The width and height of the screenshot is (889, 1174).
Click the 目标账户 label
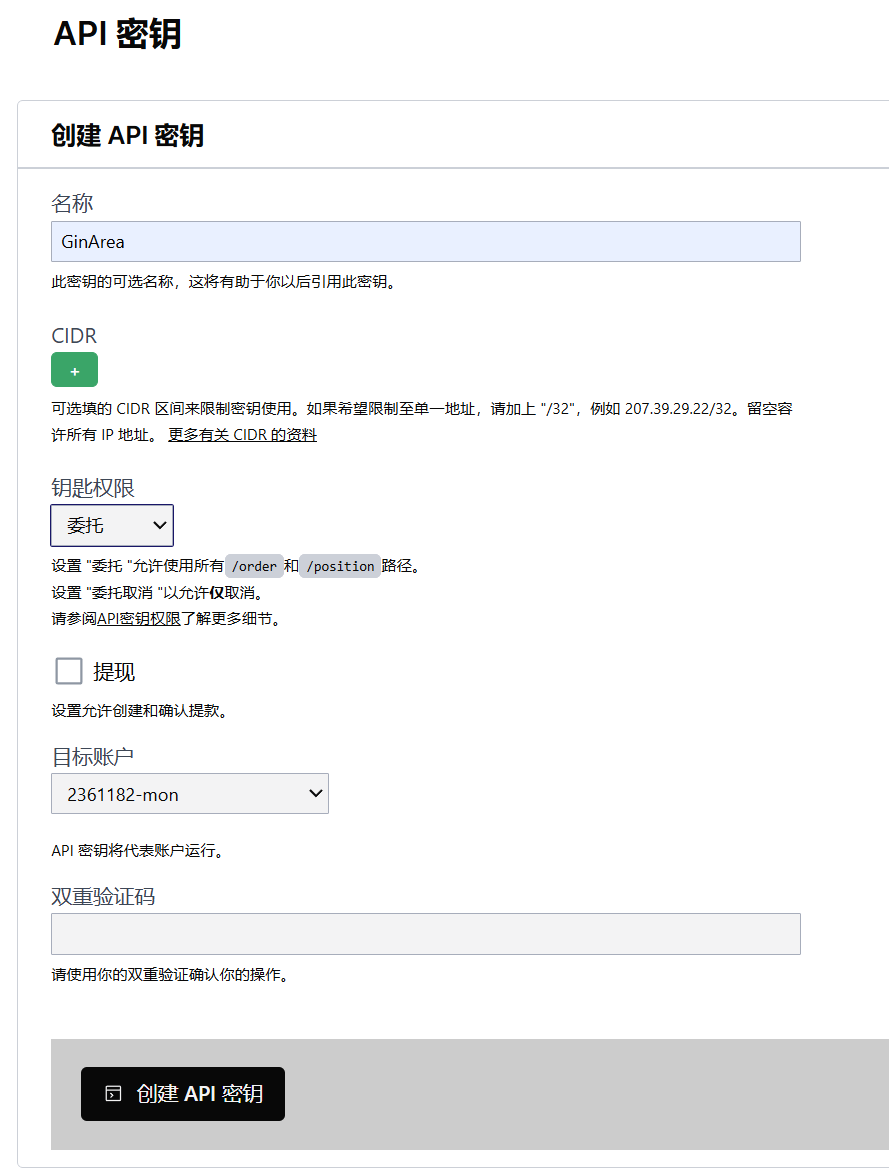tap(93, 757)
